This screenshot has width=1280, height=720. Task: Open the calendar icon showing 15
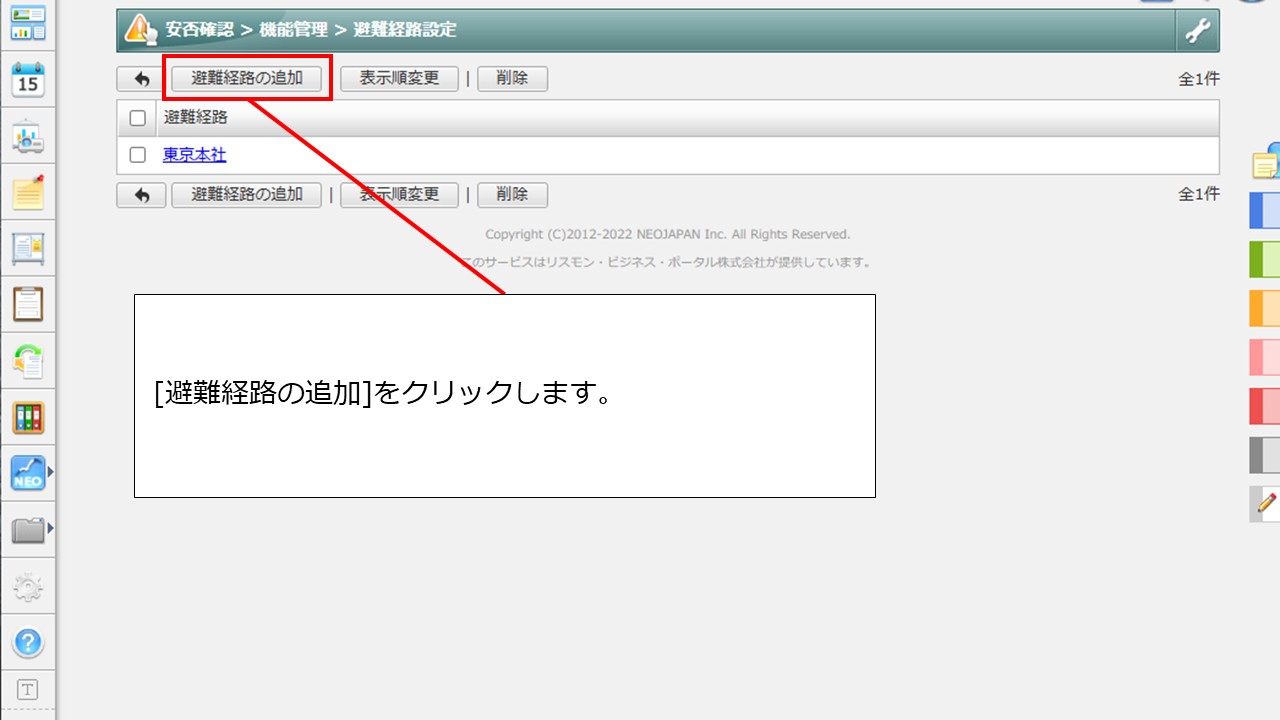pos(28,80)
